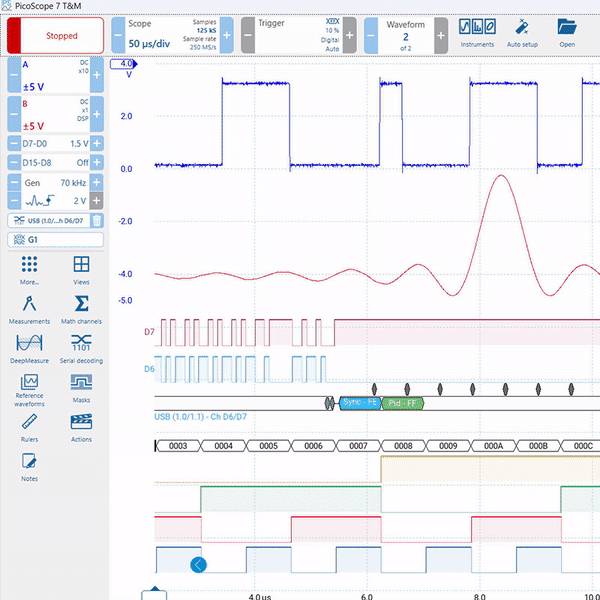The image size is (600, 600).
Task: Click the blue back arrow circle
Action: coord(198,565)
